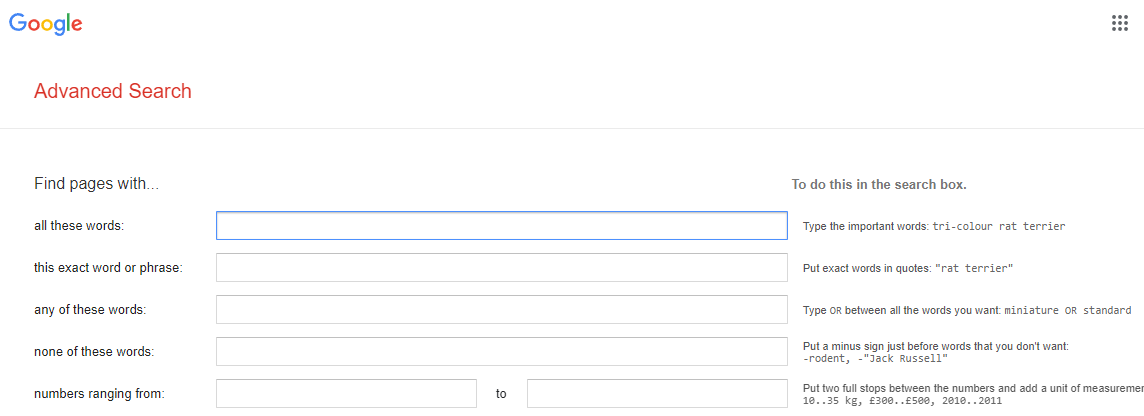This screenshot has width=1144, height=416.
Task: Click the 'numbers ranging from' start field
Action: click(347, 393)
